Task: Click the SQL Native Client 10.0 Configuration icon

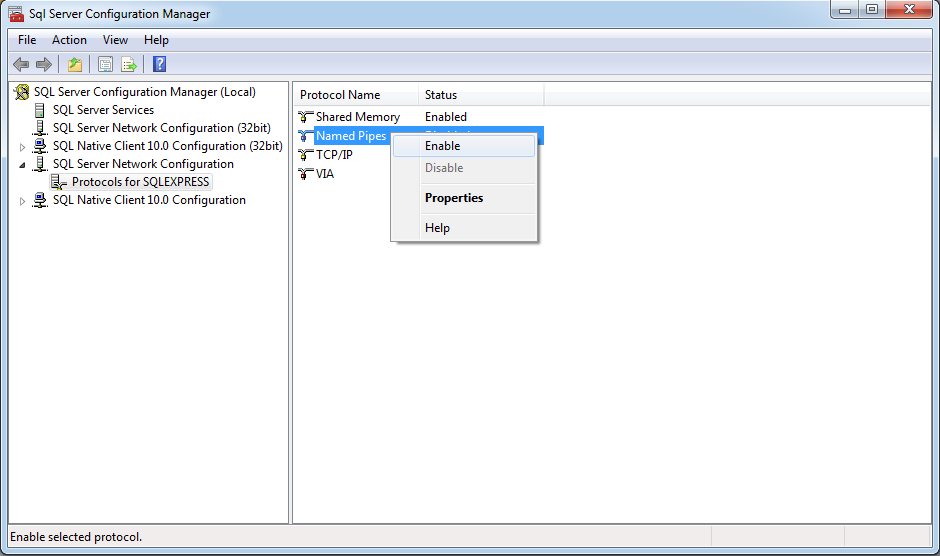Action: (40, 200)
